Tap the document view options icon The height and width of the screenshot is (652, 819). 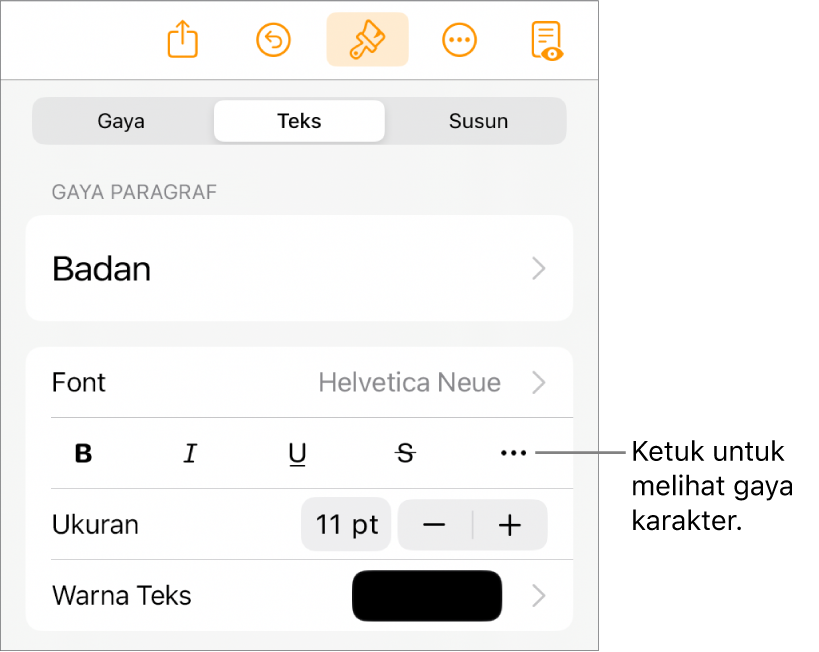coord(547,41)
